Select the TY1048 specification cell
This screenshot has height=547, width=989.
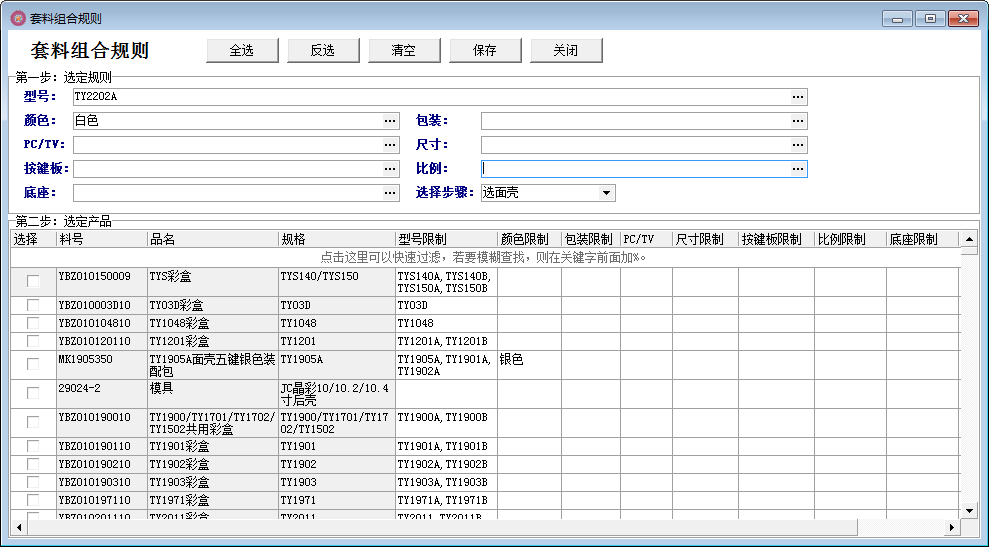[337, 323]
